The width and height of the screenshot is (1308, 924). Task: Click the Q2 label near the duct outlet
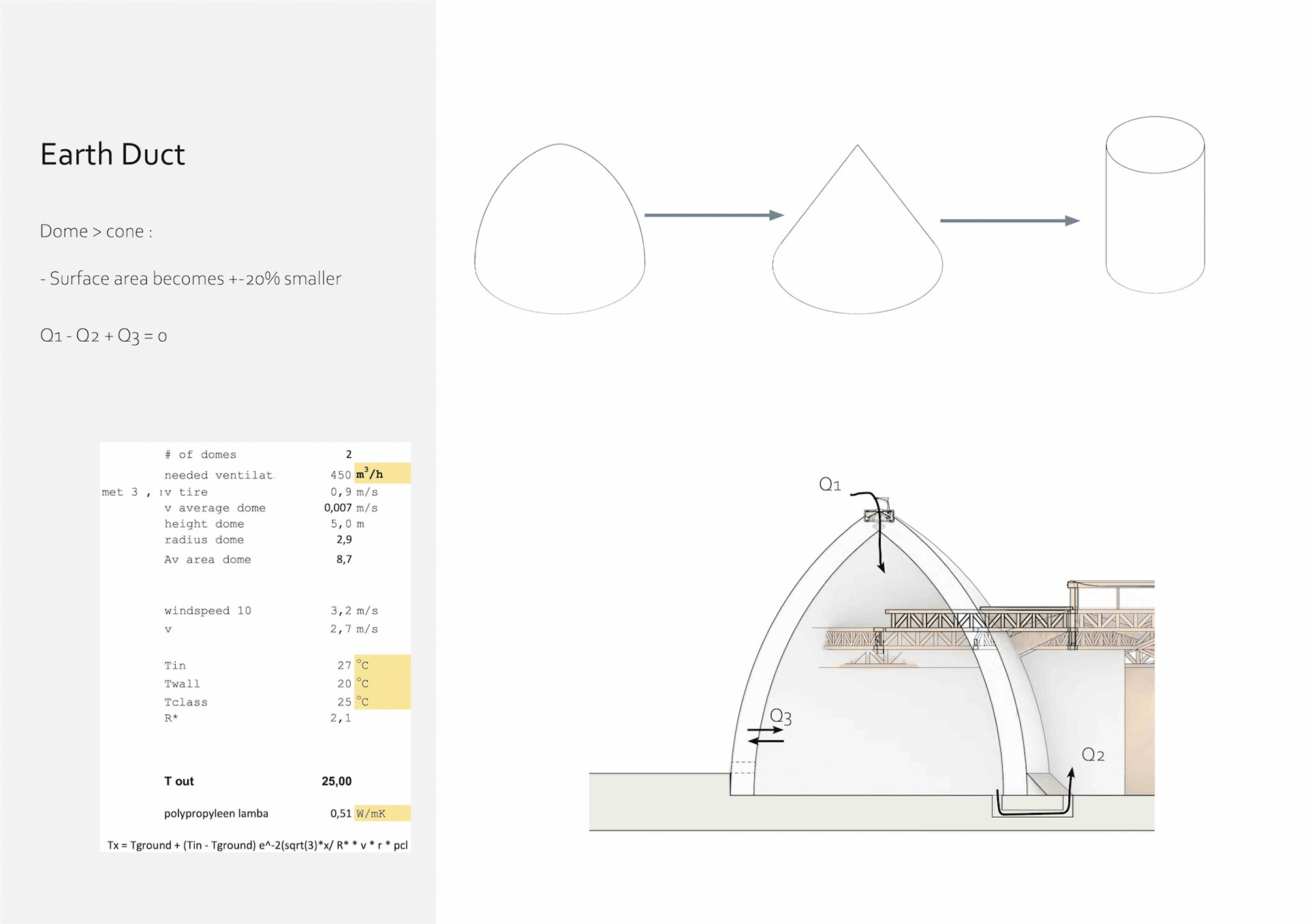(x=1093, y=754)
